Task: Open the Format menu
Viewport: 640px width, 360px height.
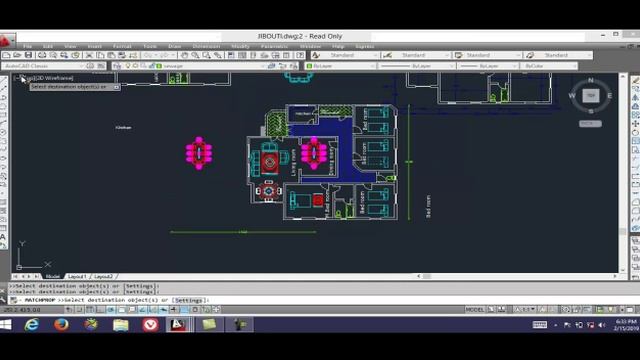Action: pyautogui.click(x=122, y=46)
